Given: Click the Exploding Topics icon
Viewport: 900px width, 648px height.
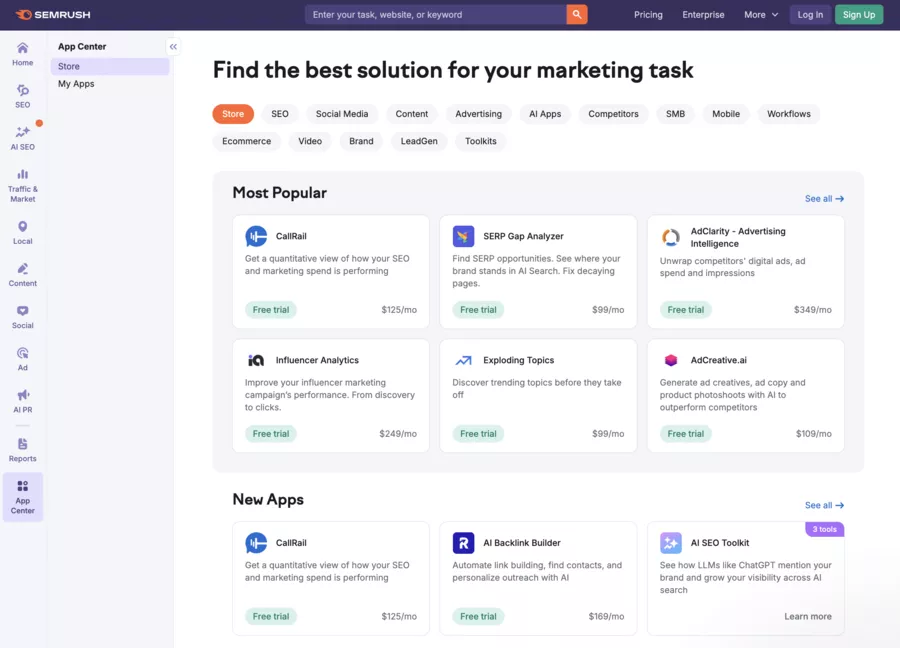Looking at the screenshot, I should [463, 360].
